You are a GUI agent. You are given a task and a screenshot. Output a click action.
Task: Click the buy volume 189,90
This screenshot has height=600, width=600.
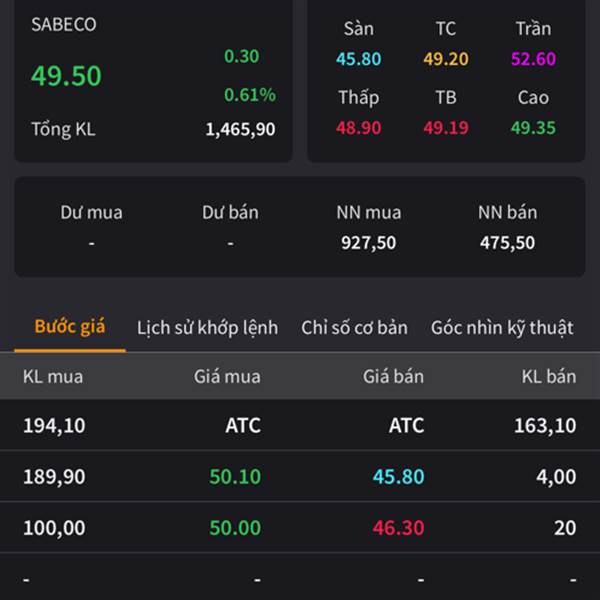(x=54, y=477)
